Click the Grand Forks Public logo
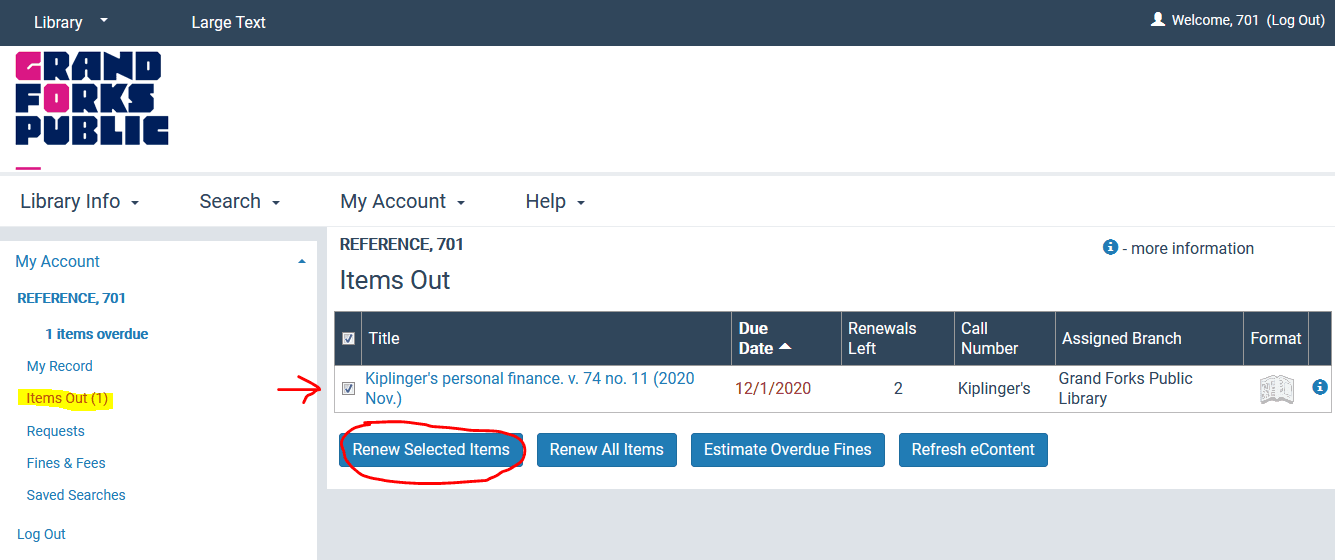 coord(92,98)
